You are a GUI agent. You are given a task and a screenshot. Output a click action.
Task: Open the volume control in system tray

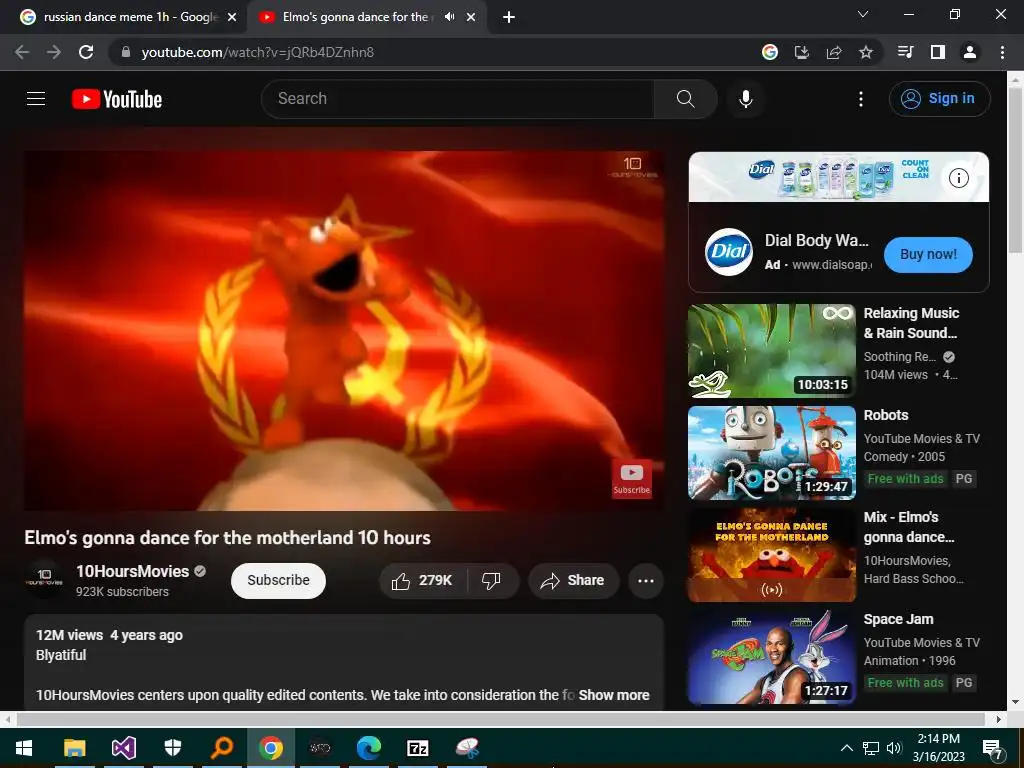click(894, 748)
